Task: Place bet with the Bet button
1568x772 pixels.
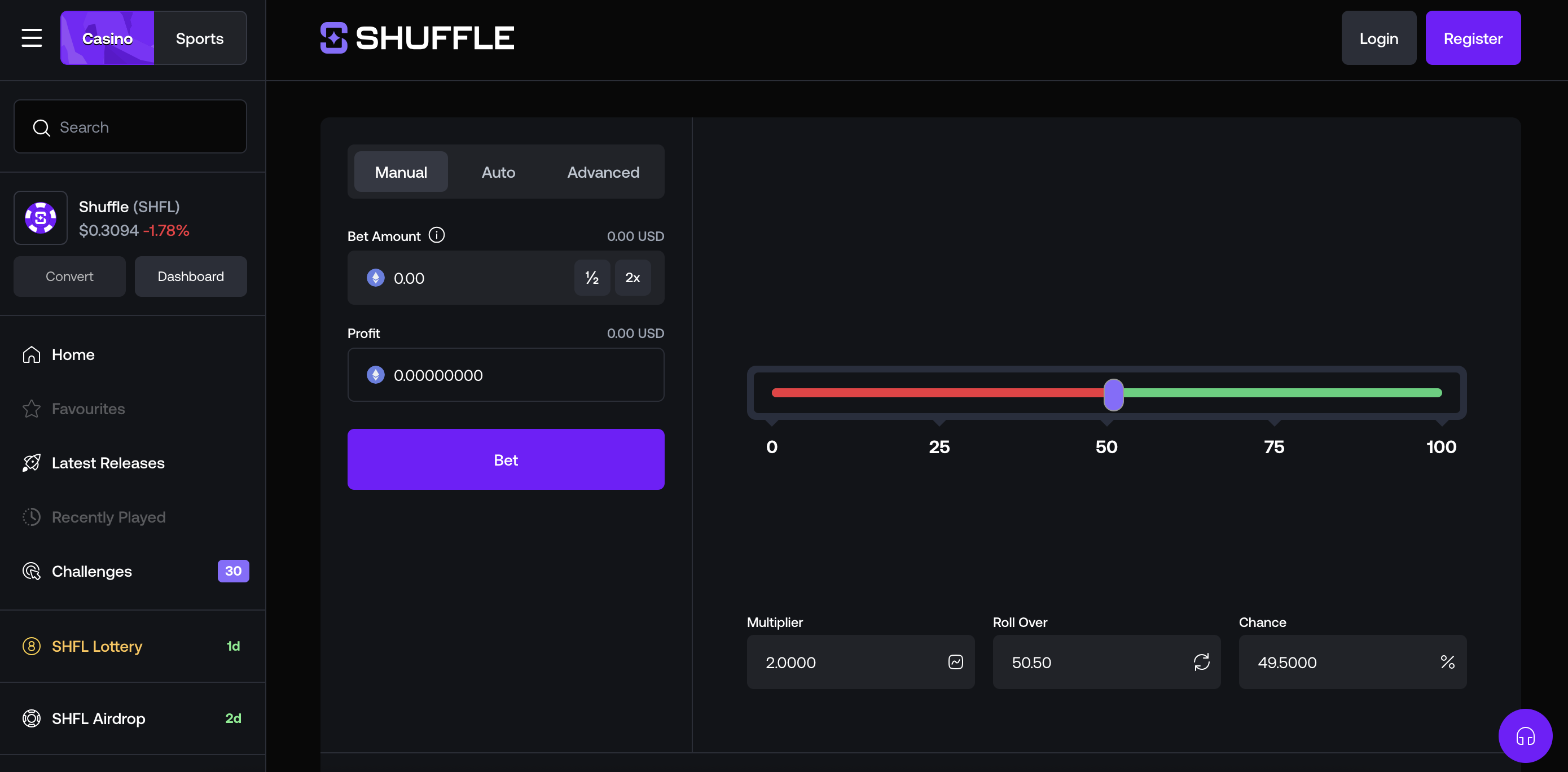Action: click(x=506, y=459)
